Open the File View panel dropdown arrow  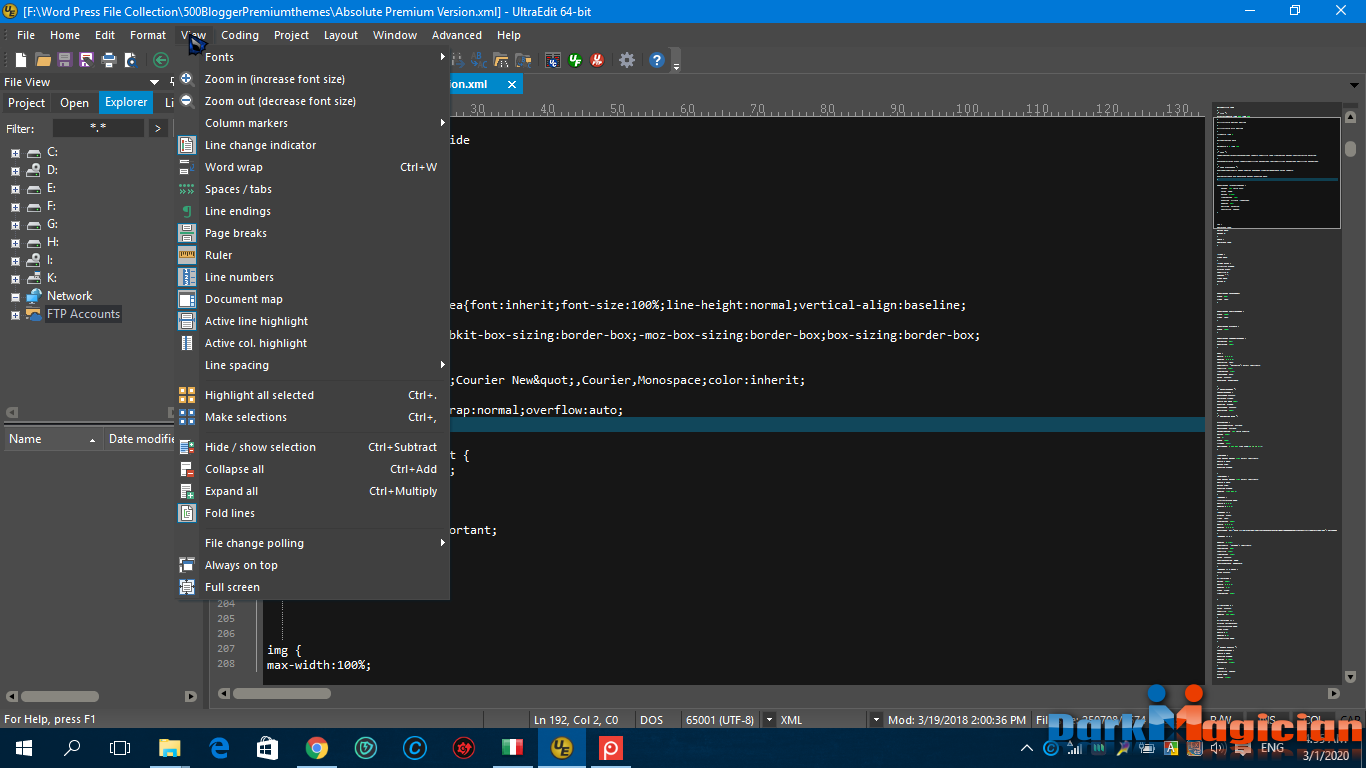155,82
